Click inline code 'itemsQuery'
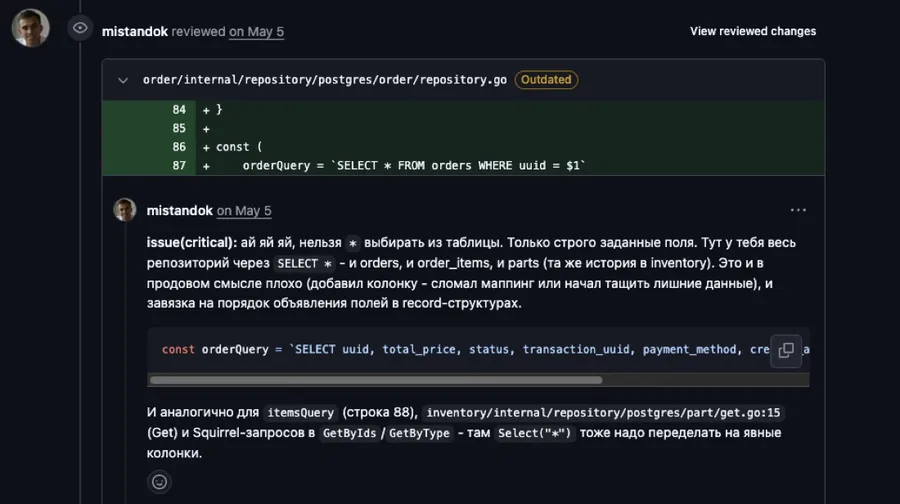The width and height of the screenshot is (900, 504). [x=301, y=413]
